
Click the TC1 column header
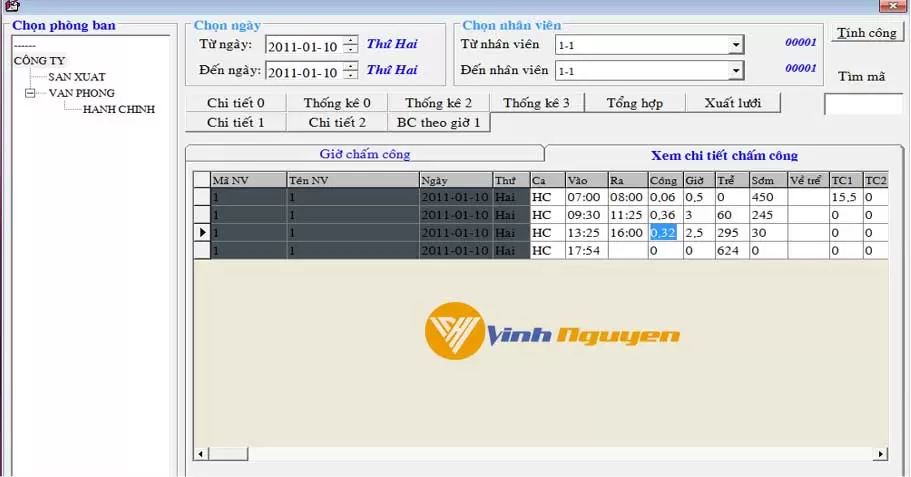846,180
